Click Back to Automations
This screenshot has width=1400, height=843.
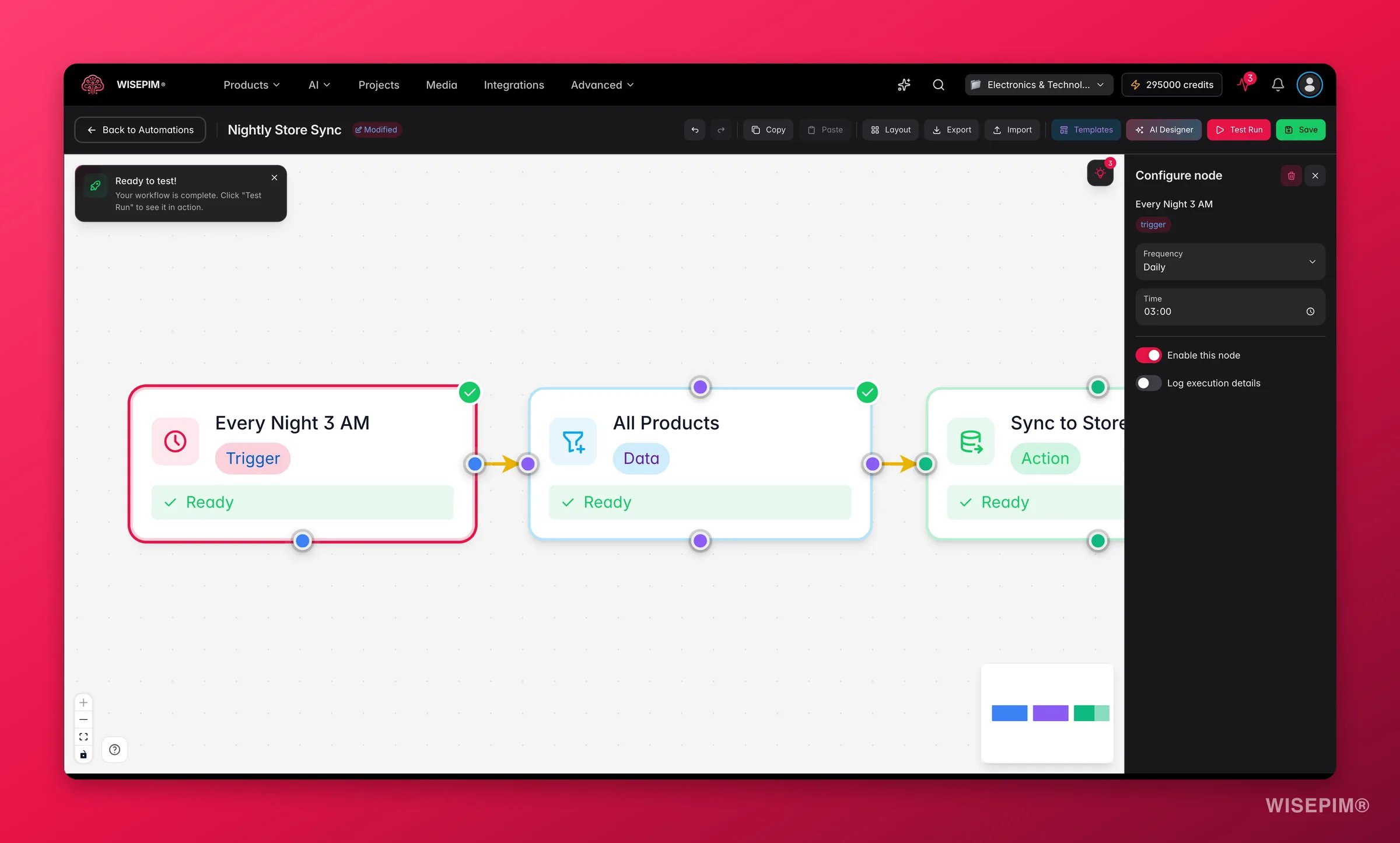click(x=140, y=130)
